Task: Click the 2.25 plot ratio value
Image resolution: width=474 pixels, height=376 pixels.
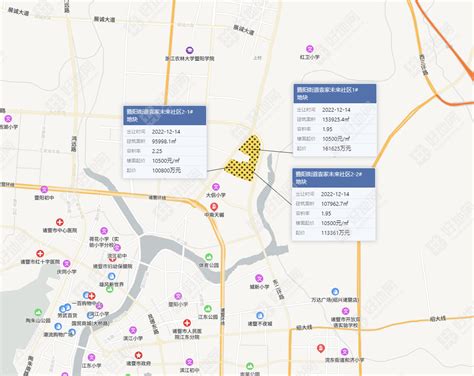Action: [157, 151]
